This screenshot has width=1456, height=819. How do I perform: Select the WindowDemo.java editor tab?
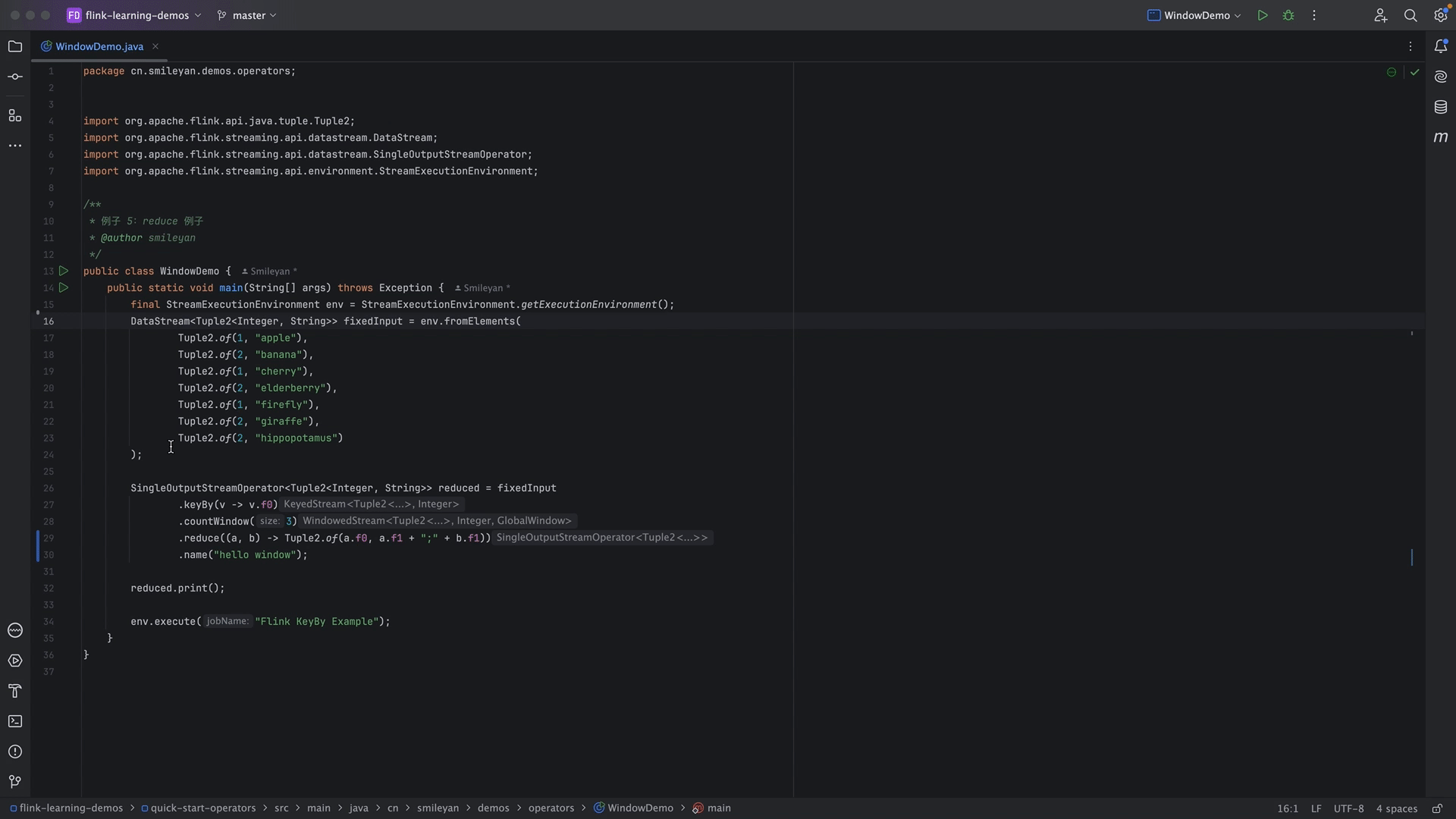[99, 46]
